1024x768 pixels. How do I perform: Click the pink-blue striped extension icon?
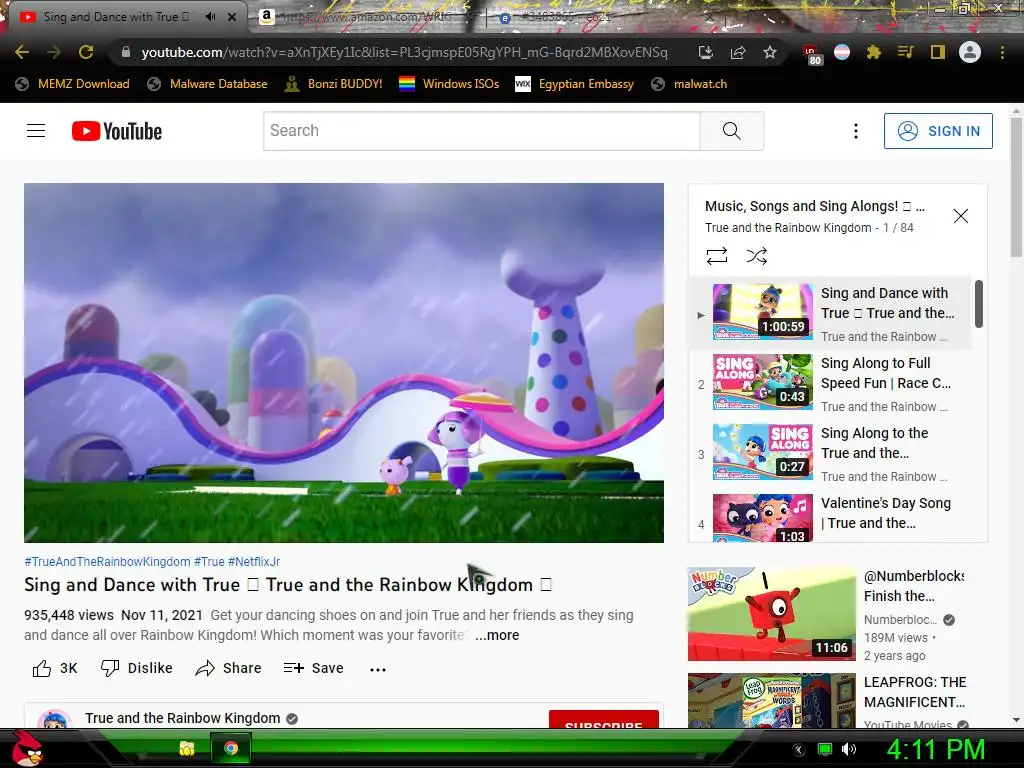coord(842,52)
